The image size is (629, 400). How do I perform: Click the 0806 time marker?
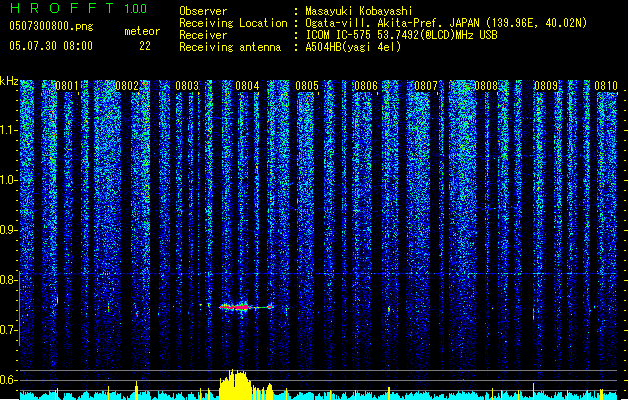tap(366, 86)
